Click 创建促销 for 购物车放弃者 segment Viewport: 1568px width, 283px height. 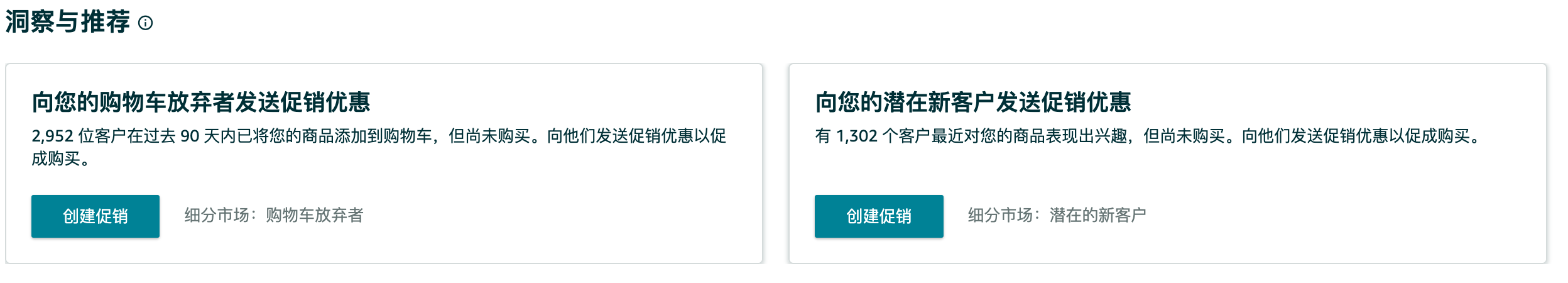[95, 216]
